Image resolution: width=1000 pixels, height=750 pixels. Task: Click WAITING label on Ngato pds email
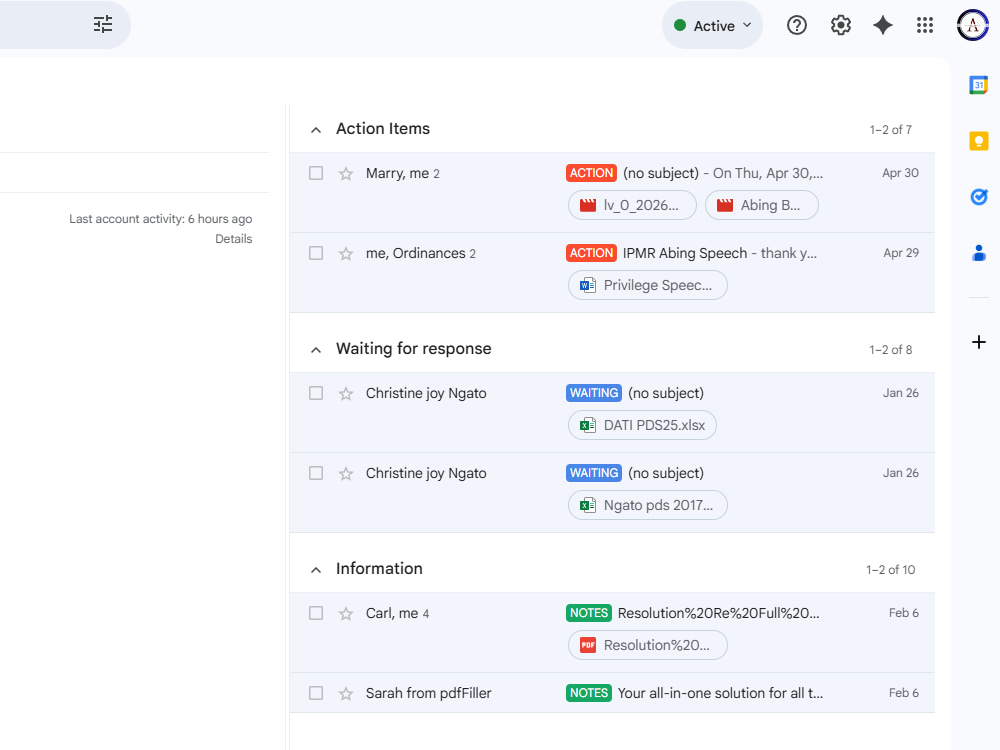click(594, 473)
